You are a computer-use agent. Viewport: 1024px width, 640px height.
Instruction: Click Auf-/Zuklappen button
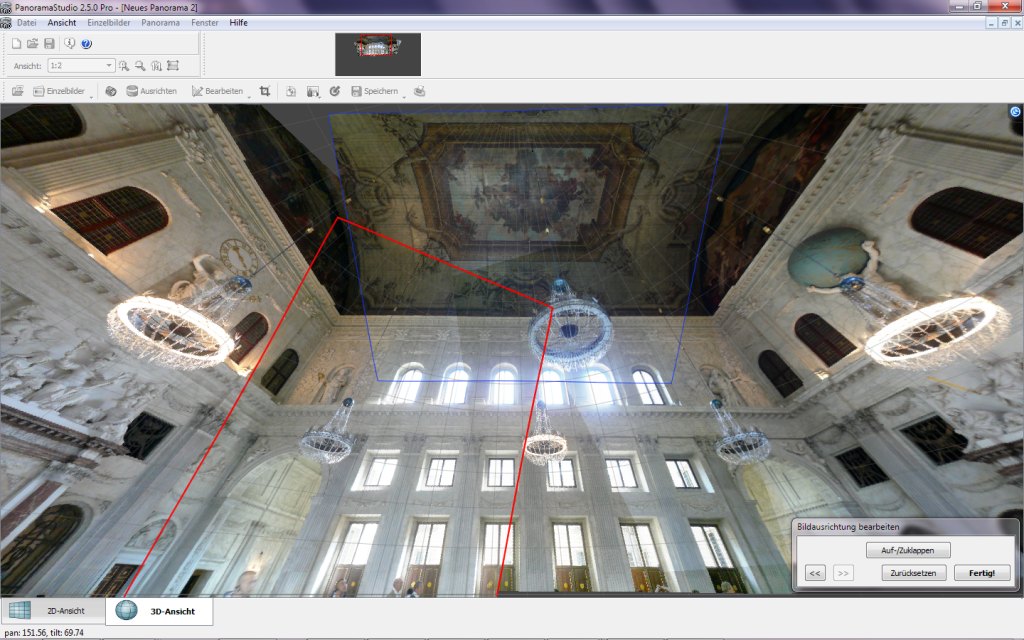[x=908, y=550]
